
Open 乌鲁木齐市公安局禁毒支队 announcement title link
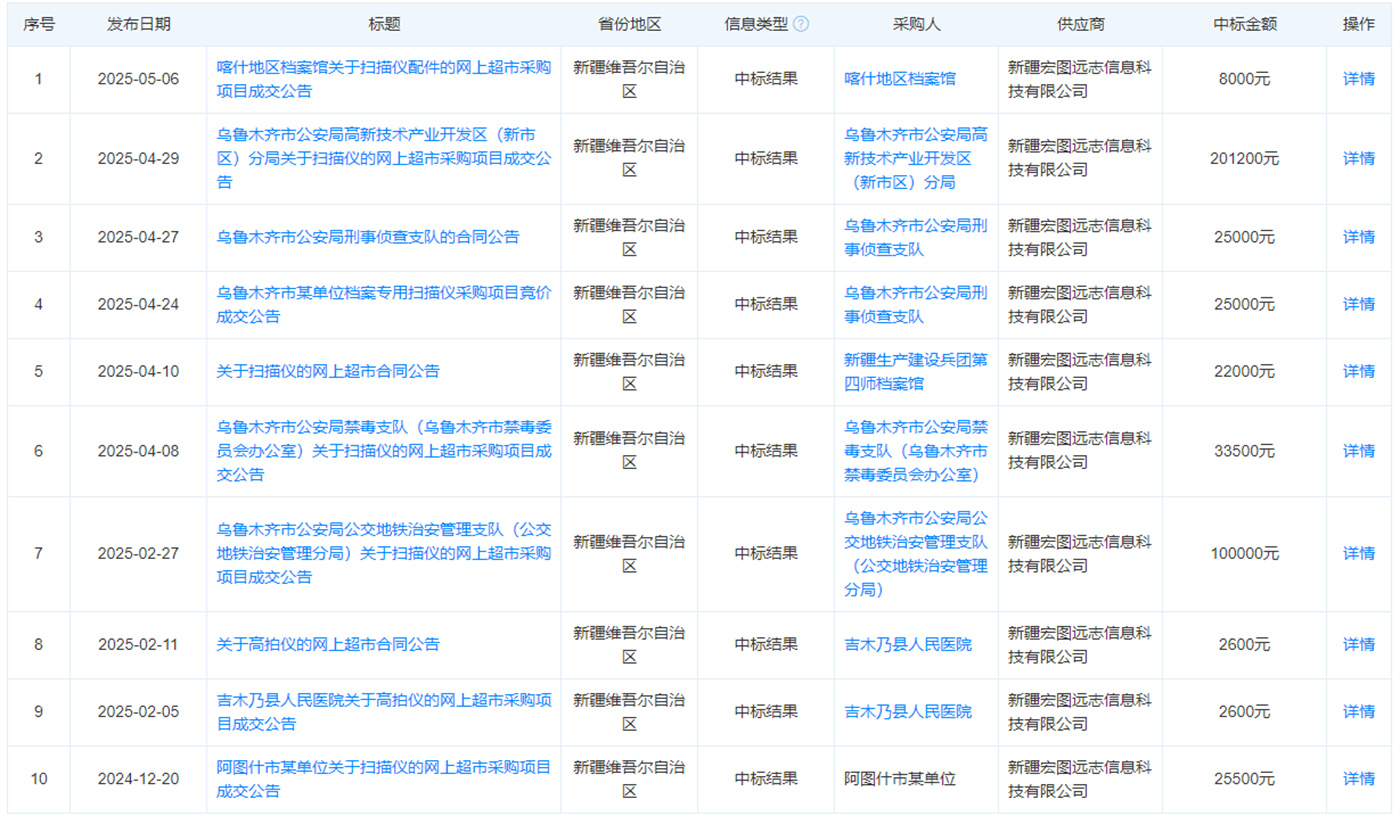(x=384, y=451)
